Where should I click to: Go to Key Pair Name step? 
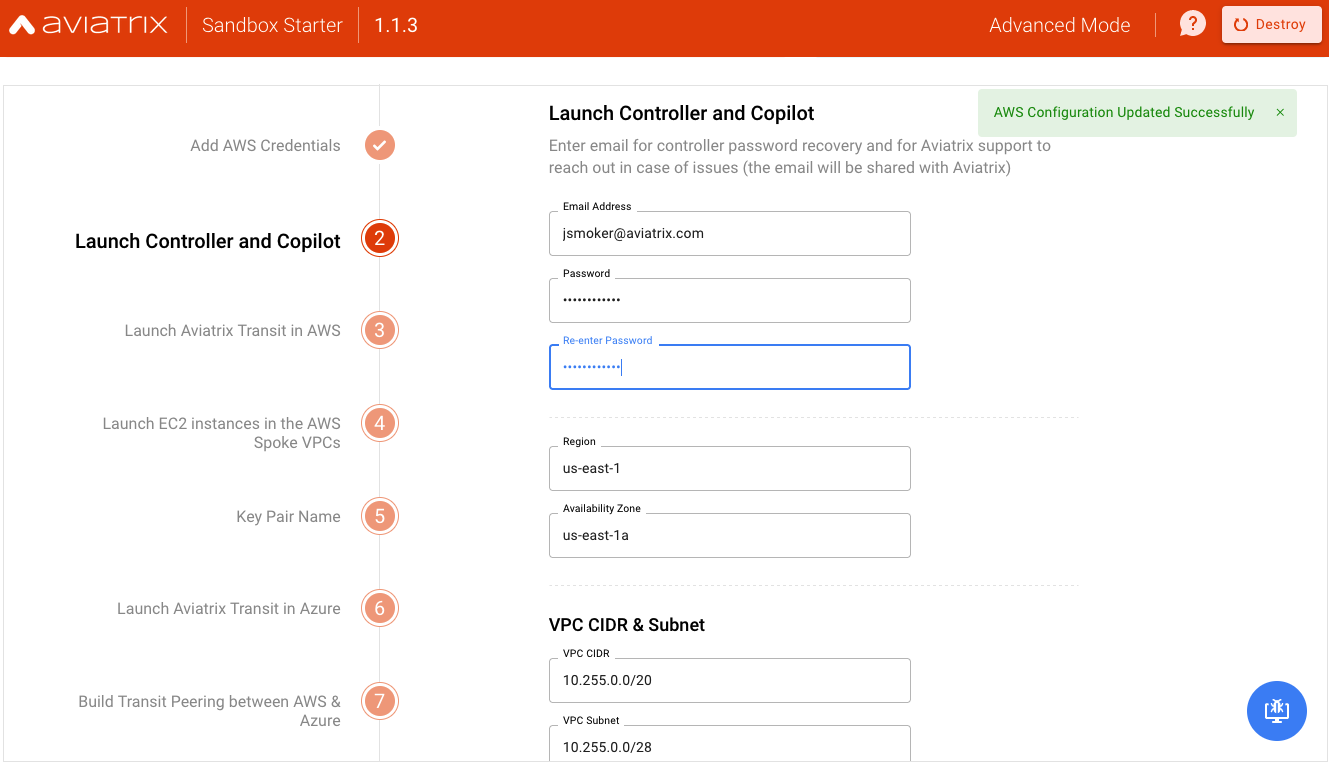click(288, 517)
